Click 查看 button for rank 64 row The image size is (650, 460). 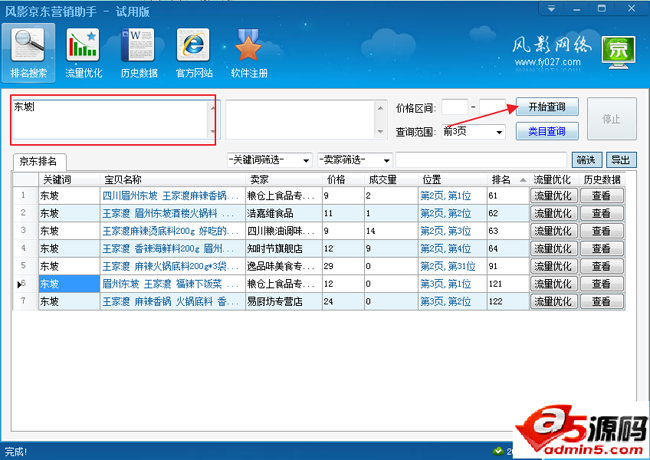(x=601, y=249)
